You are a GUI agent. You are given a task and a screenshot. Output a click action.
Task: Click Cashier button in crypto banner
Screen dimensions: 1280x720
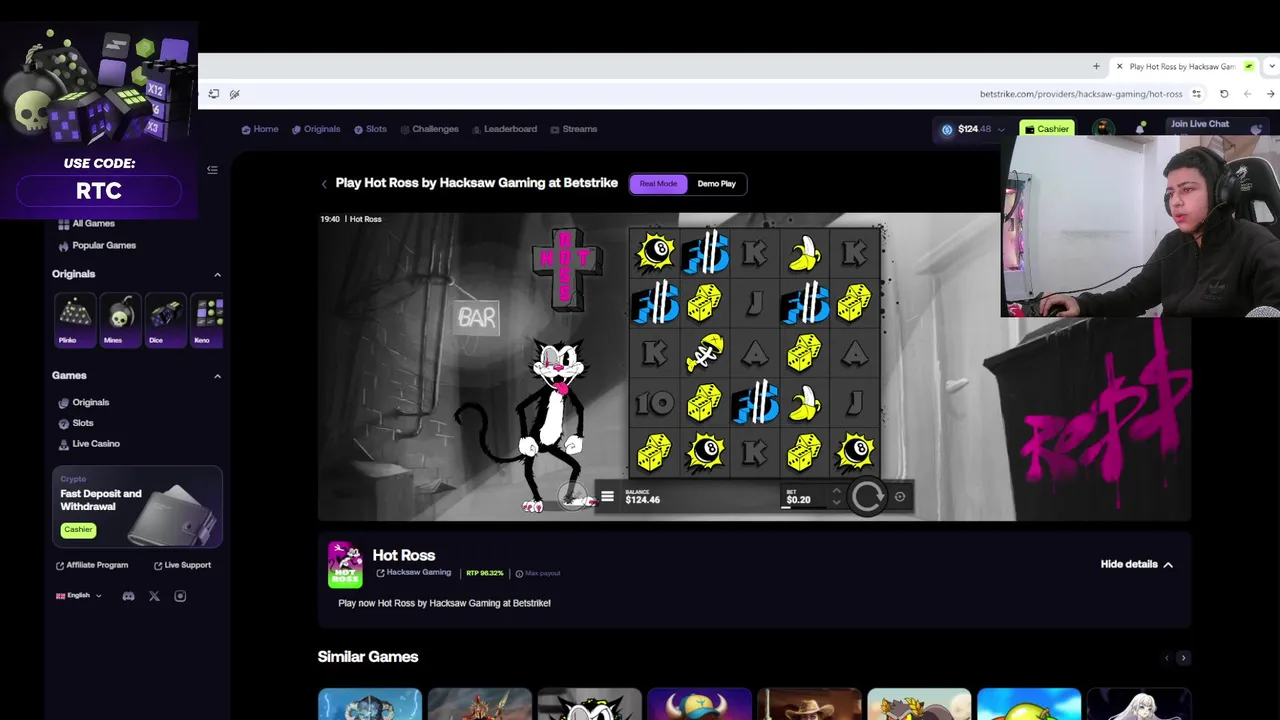(78, 530)
